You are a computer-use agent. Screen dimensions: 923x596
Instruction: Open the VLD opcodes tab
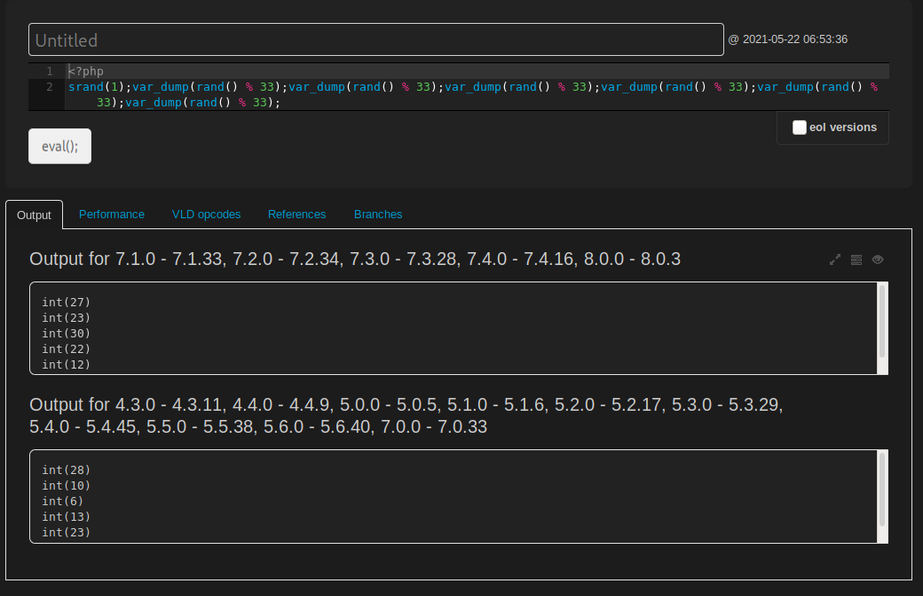click(206, 214)
